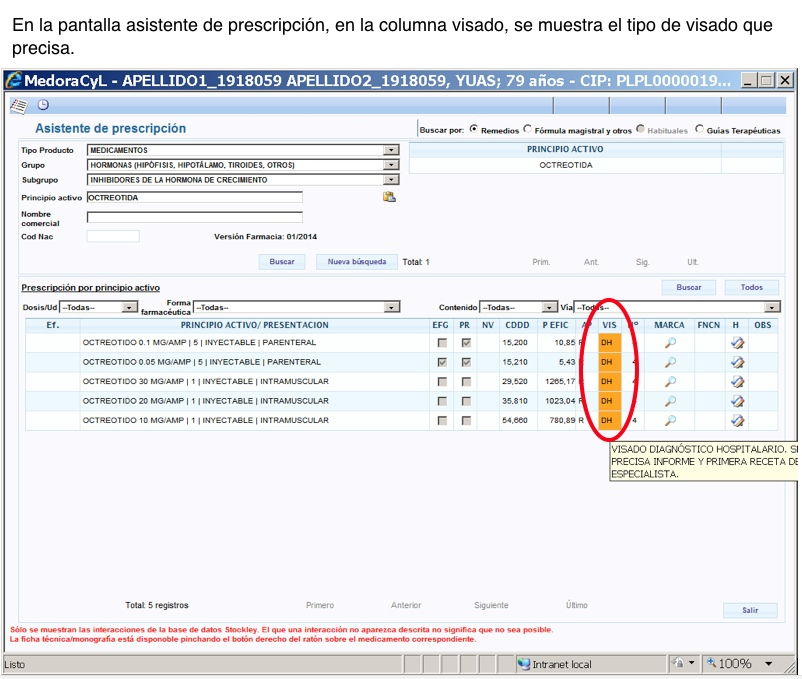Open the clock icon in the toolbar
Screen dimensions: 802x679
tap(43, 105)
